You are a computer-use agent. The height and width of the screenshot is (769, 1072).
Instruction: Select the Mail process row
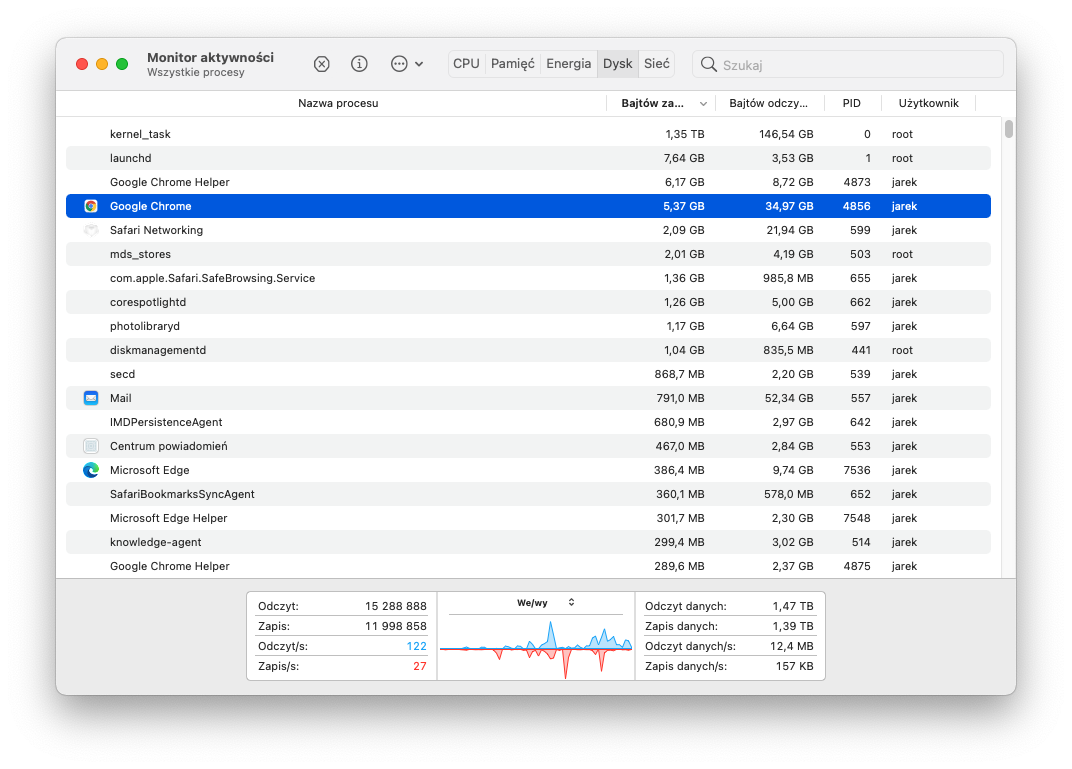coord(528,399)
